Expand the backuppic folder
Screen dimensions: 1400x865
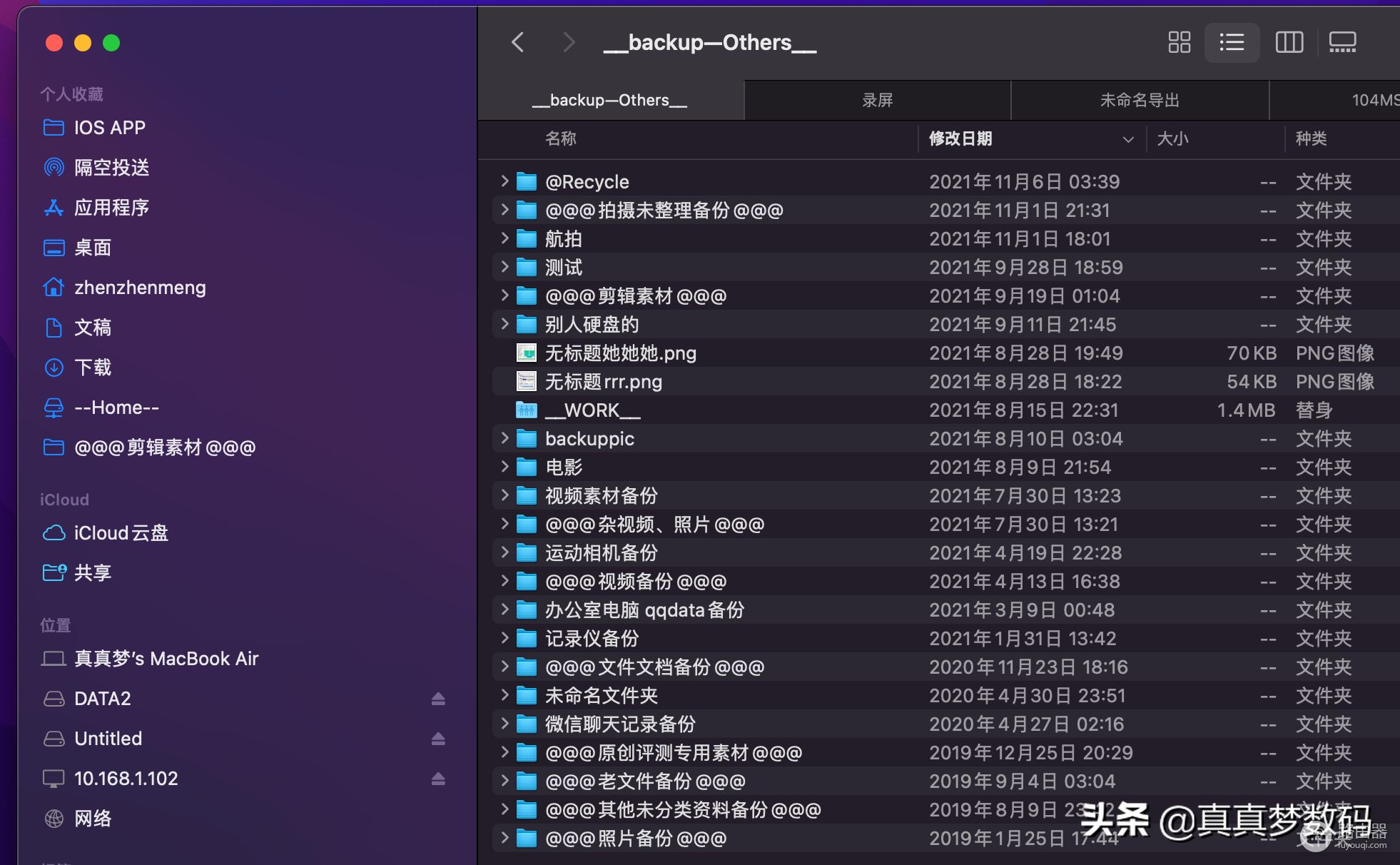click(x=504, y=438)
